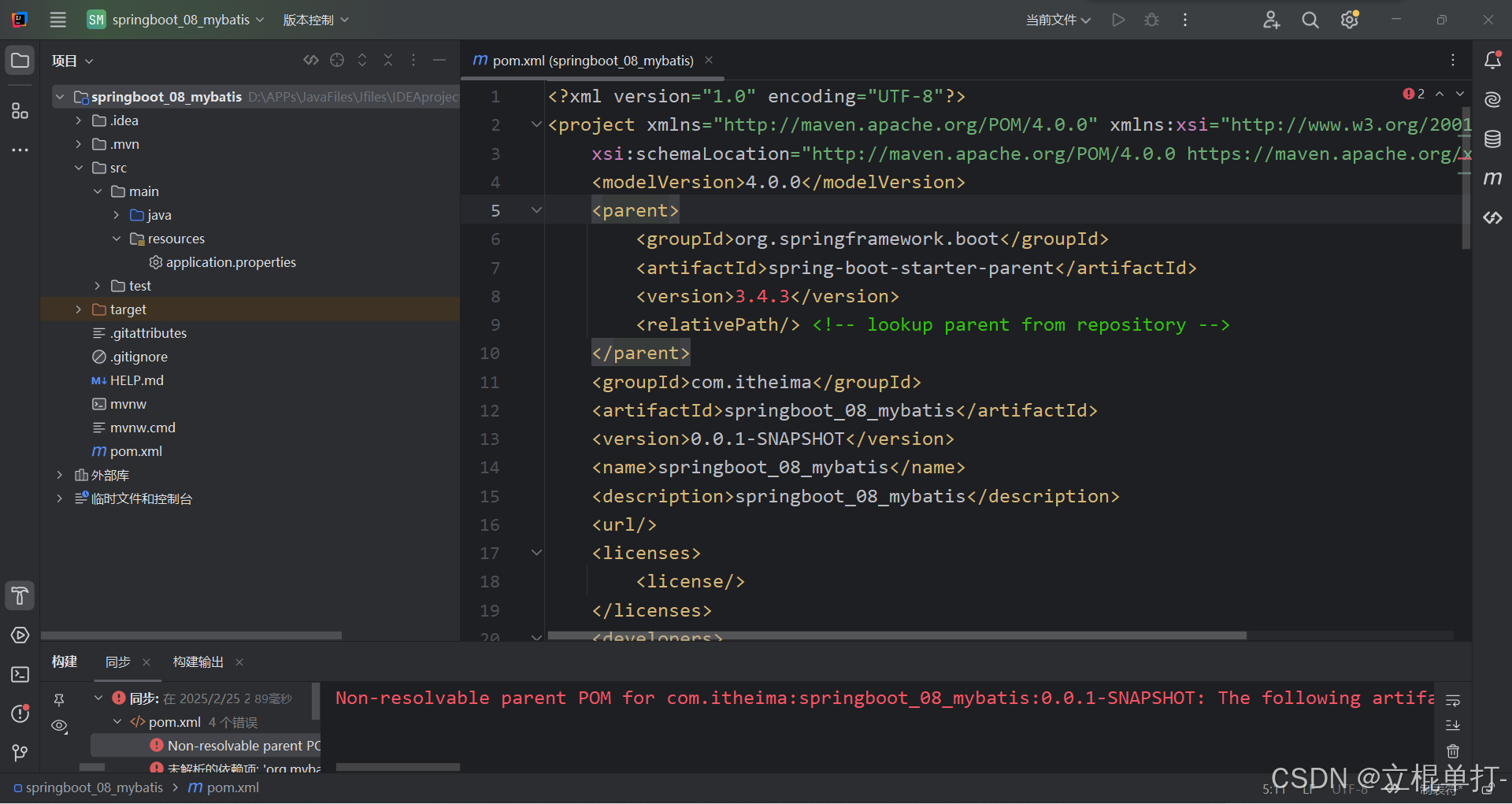Open project panel options menu
The height and width of the screenshot is (804, 1512).
(x=413, y=60)
